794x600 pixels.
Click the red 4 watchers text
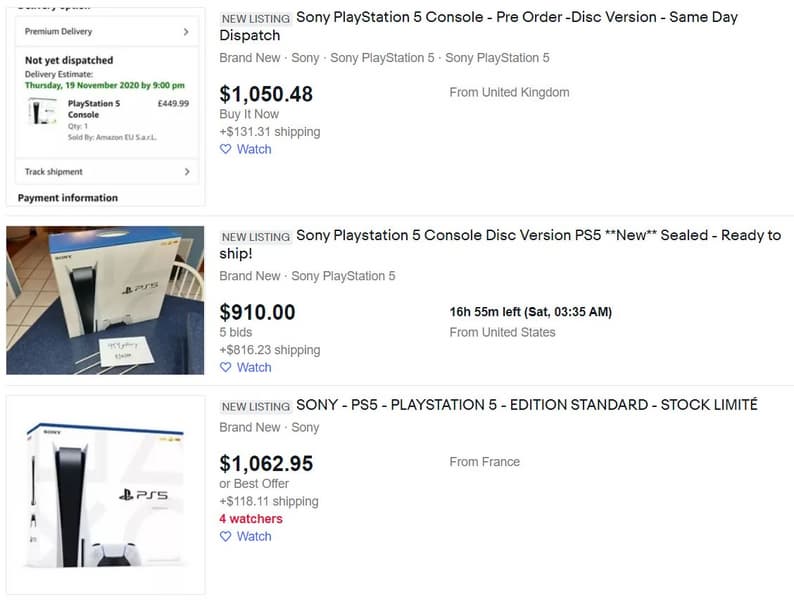251,519
